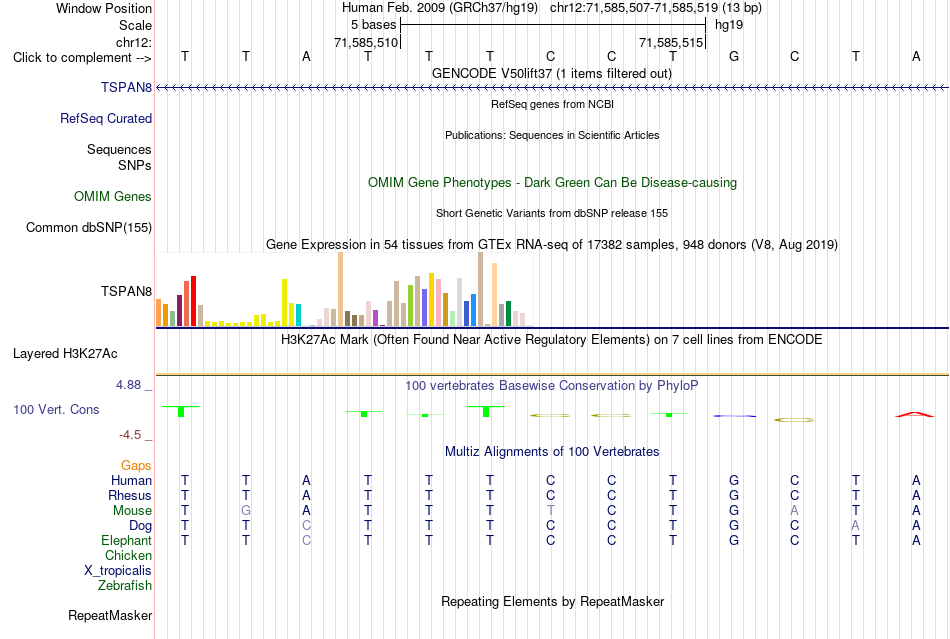Click the 'Scale' label
The width and height of the screenshot is (950, 639).
pyautogui.click(x=135, y=25)
